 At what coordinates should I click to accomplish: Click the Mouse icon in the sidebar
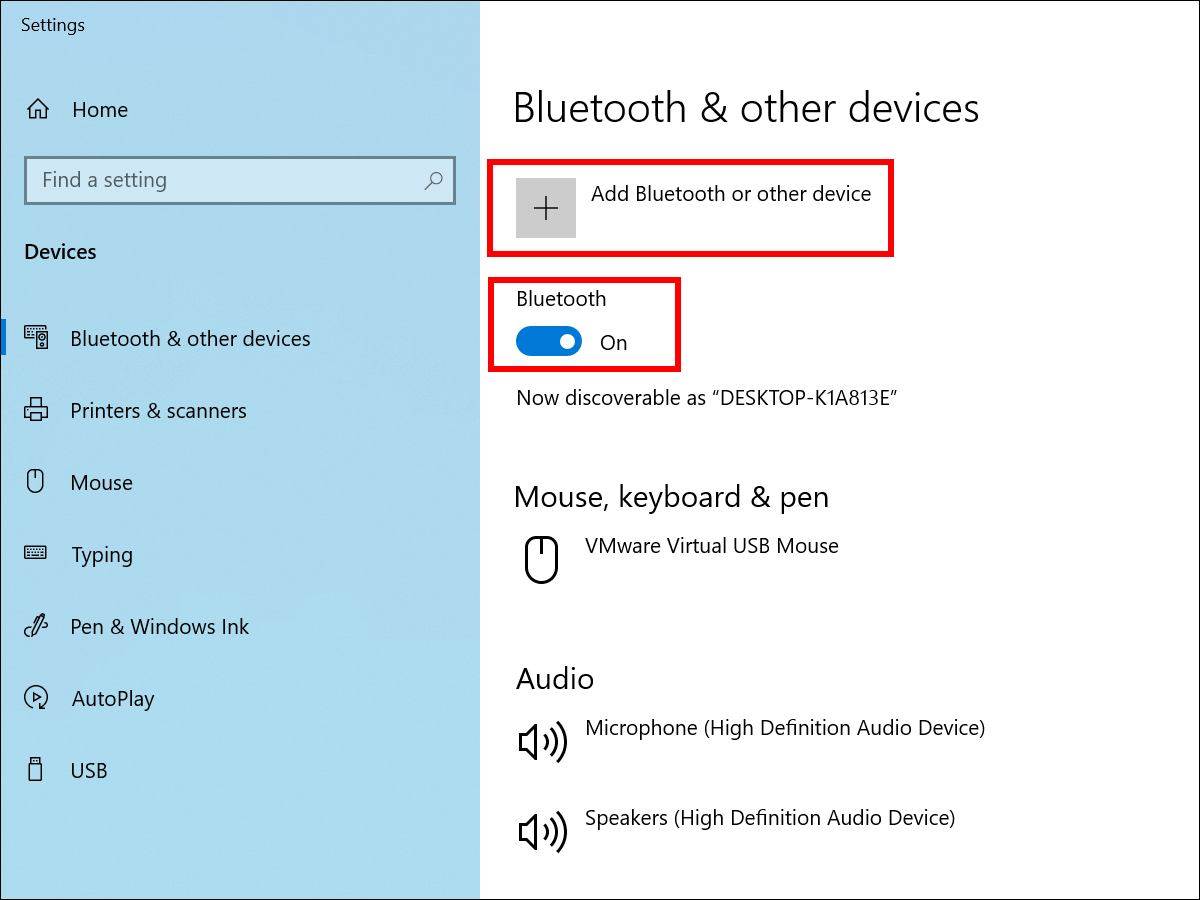pyautogui.click(x=36, y=482)
